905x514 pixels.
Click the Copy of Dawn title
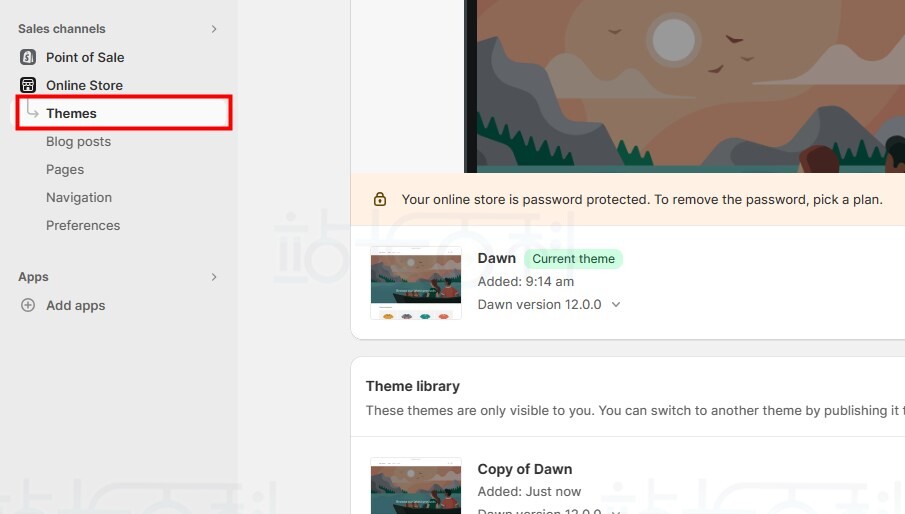pyautogui.click(x=525, y=469)
